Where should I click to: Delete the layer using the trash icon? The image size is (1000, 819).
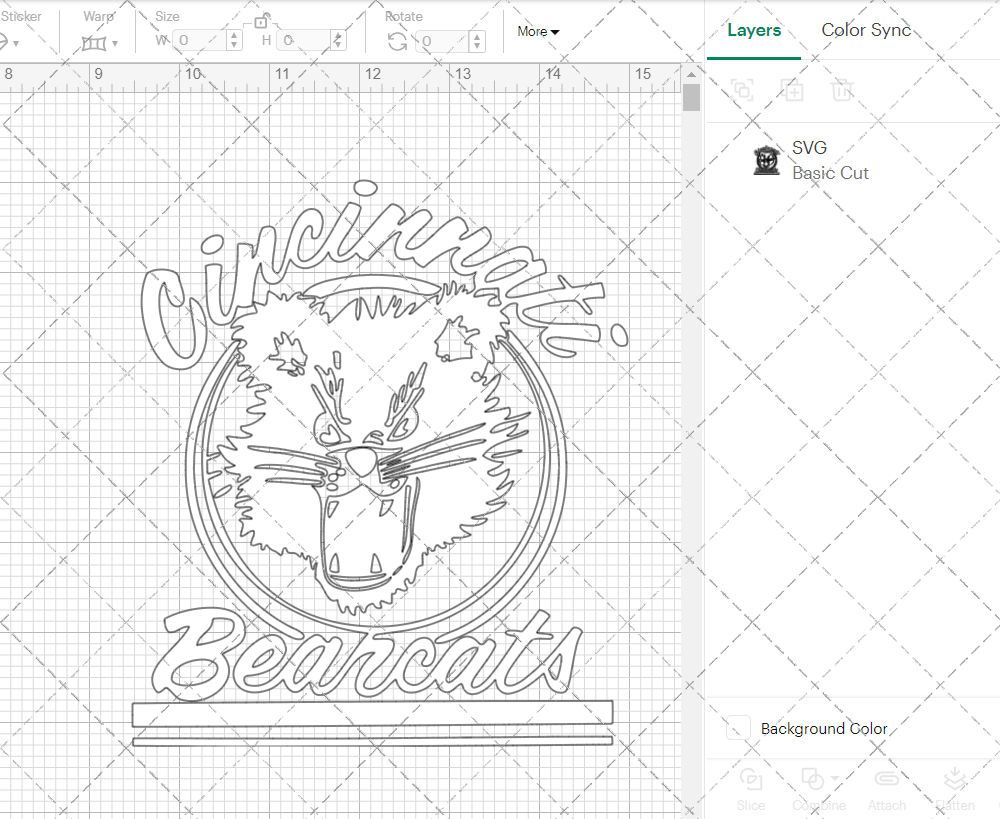(843, 90)
